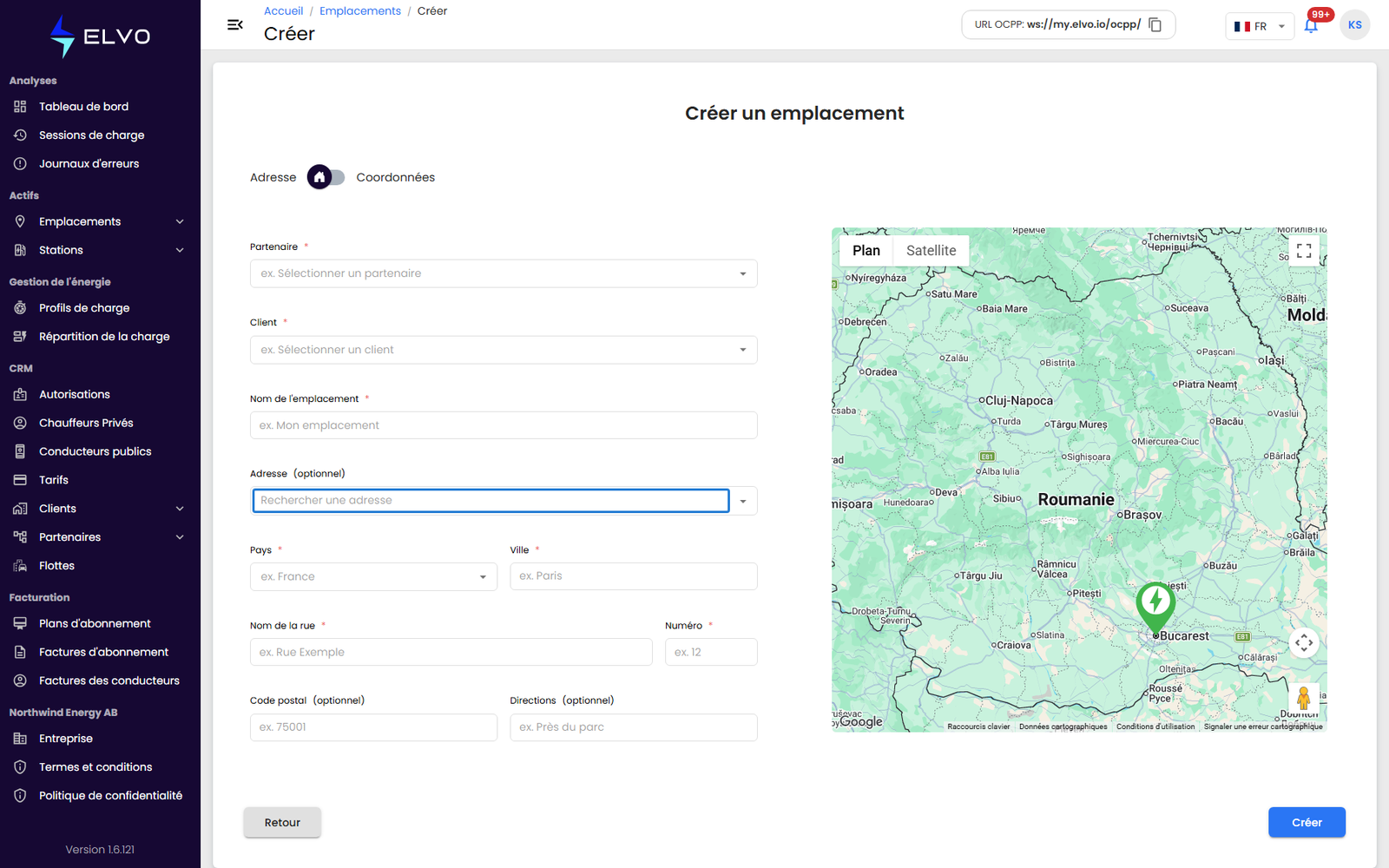Click the Rechercher une adresse field

(x=490, y=501)
